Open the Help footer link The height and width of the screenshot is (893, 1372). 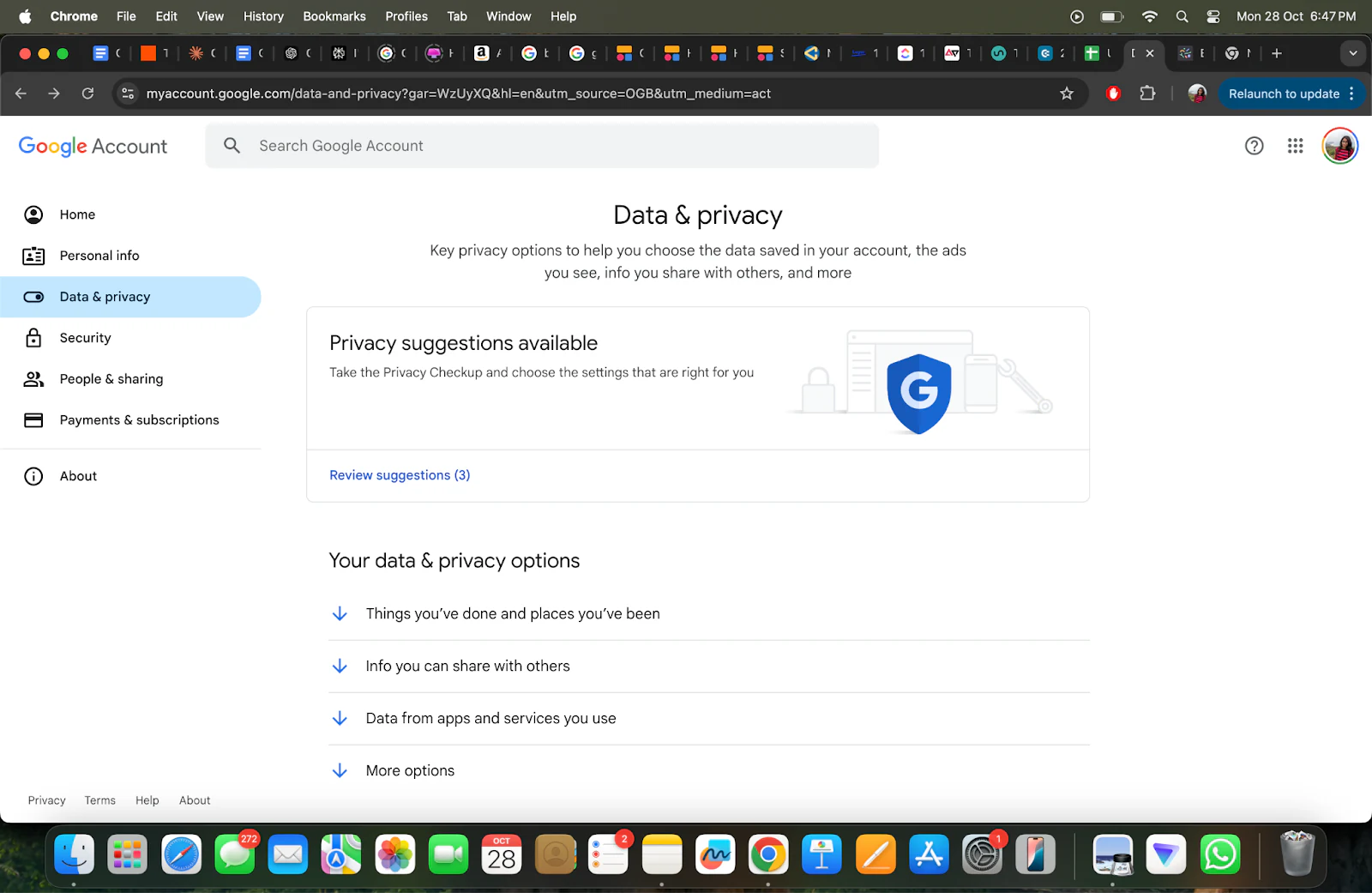(147, 800)
